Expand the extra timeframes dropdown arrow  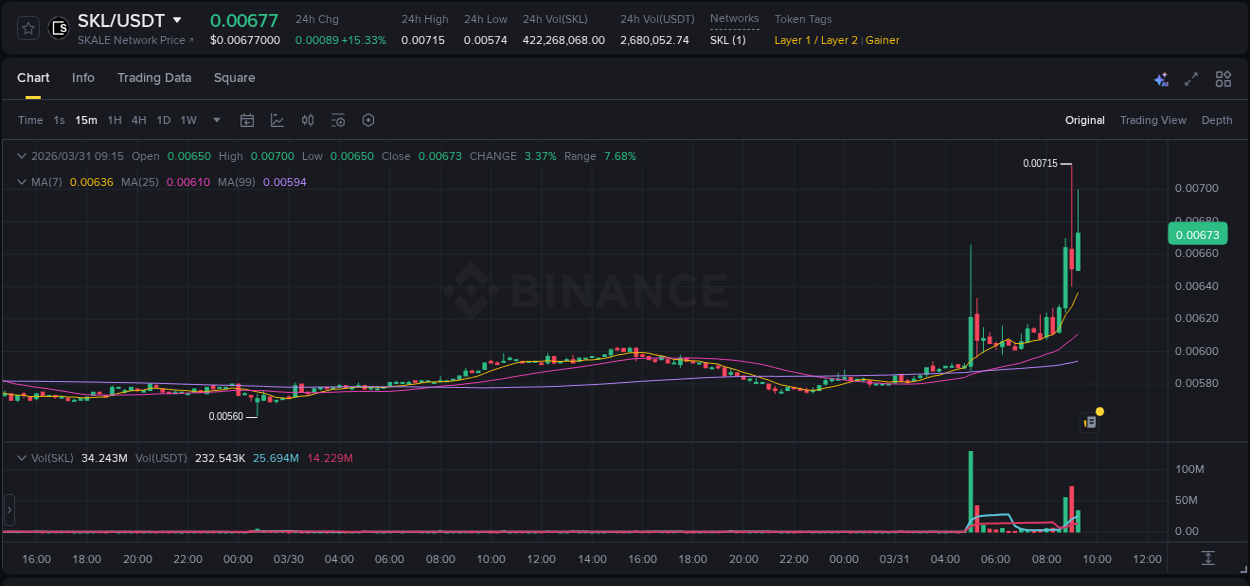click(215, 120)
